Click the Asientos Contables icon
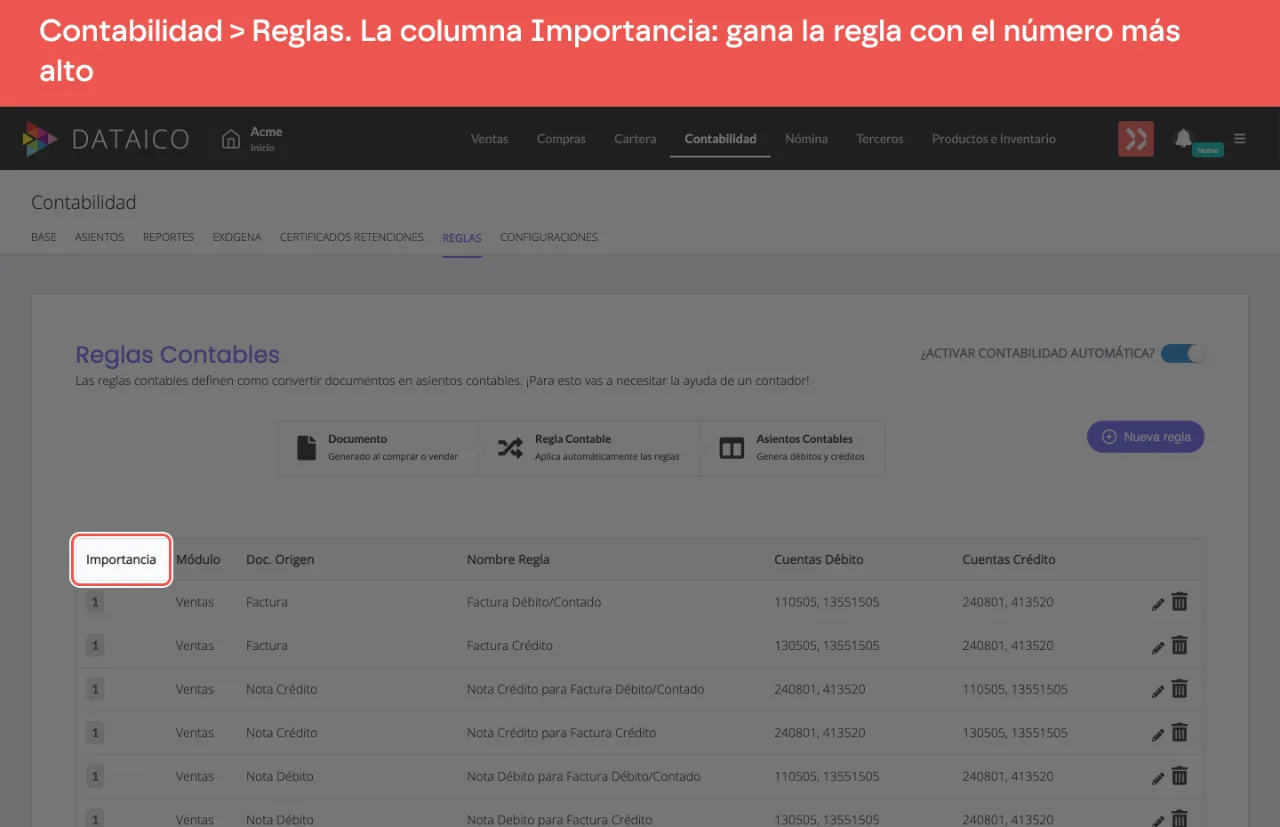 [x=732, y=448]
